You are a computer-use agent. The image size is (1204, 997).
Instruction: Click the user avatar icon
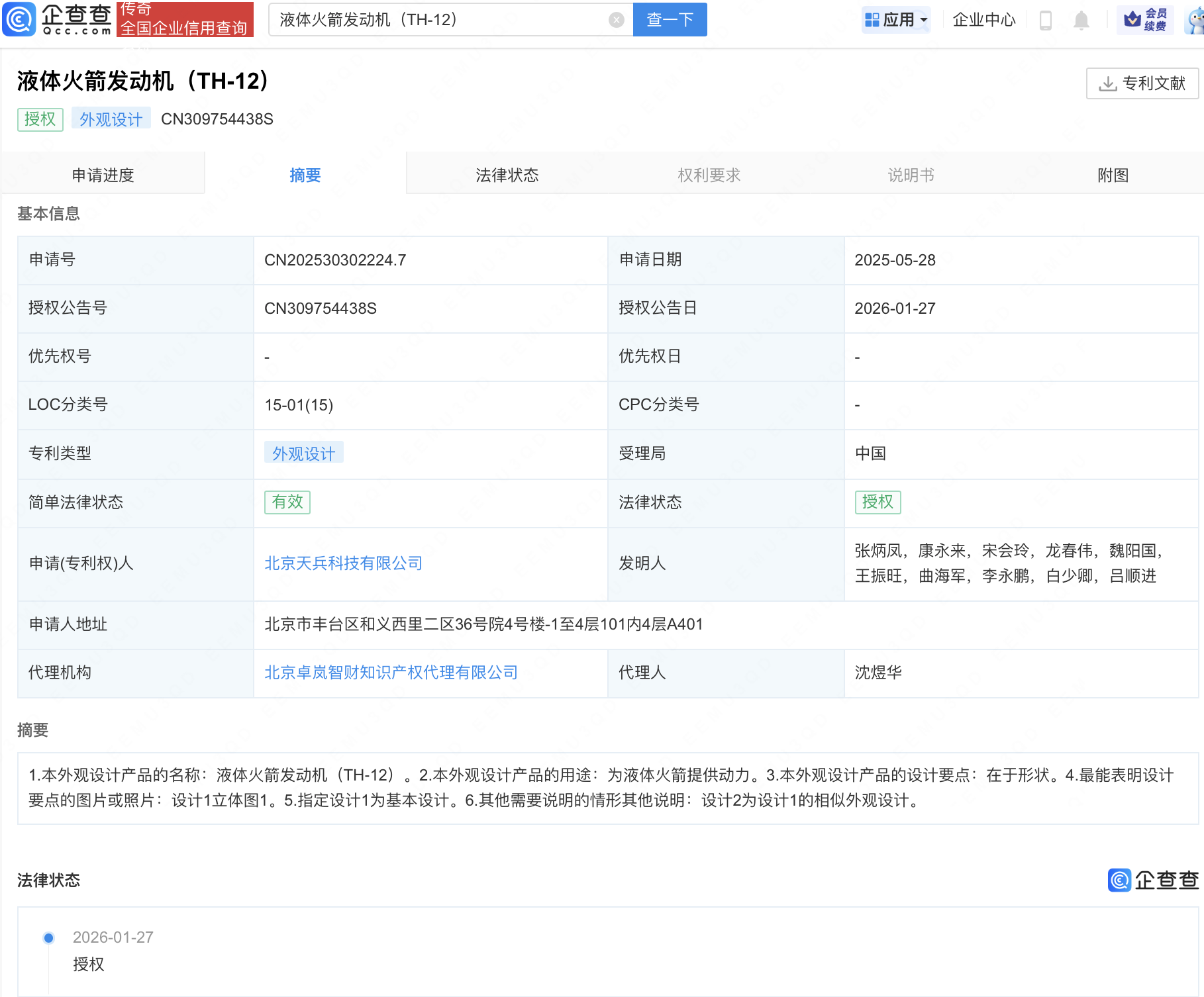[x=1195, y=21]
